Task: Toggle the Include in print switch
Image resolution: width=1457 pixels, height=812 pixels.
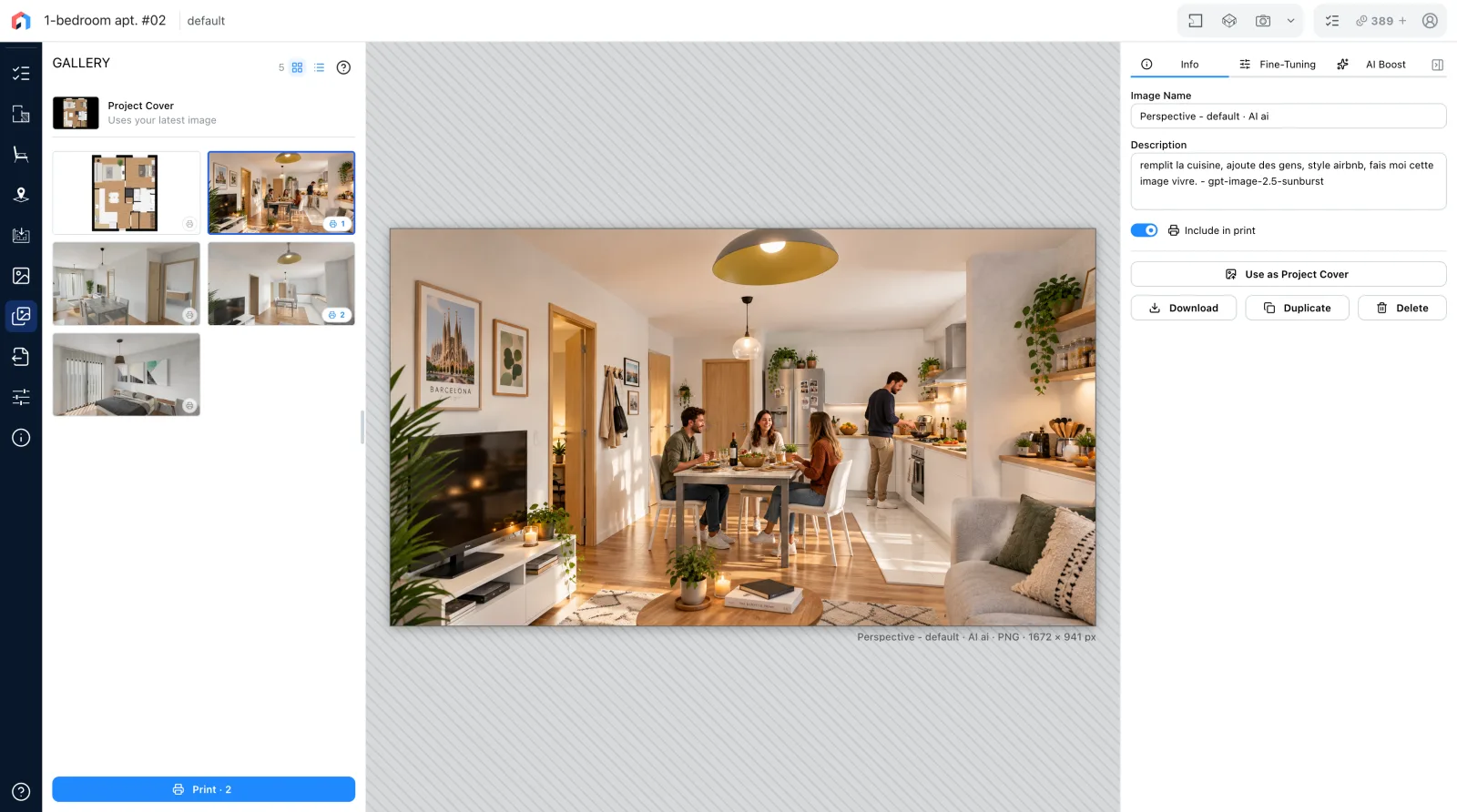Action: pos(1144,230)
